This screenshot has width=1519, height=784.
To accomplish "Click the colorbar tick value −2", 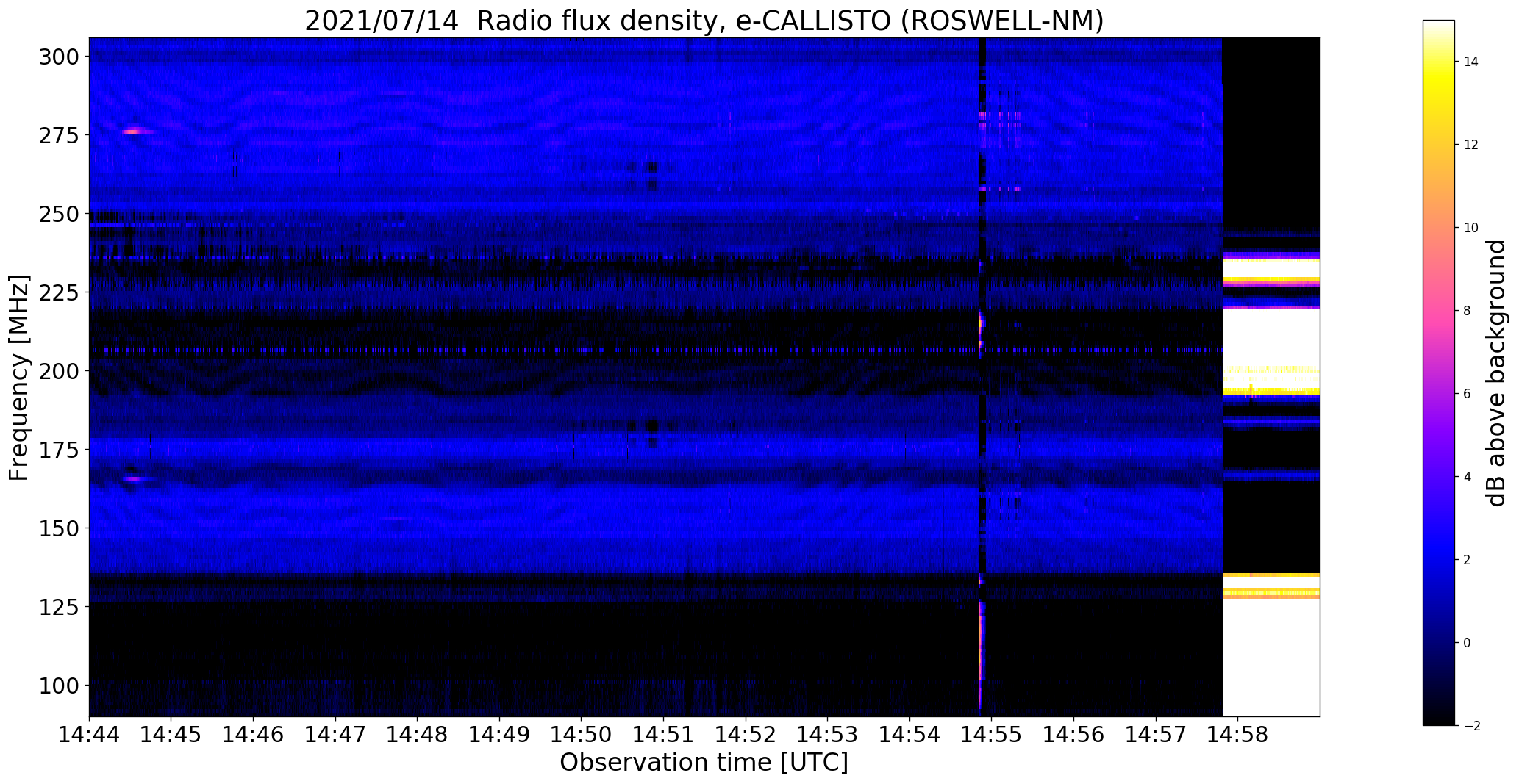I will [x=1471, y=726].
